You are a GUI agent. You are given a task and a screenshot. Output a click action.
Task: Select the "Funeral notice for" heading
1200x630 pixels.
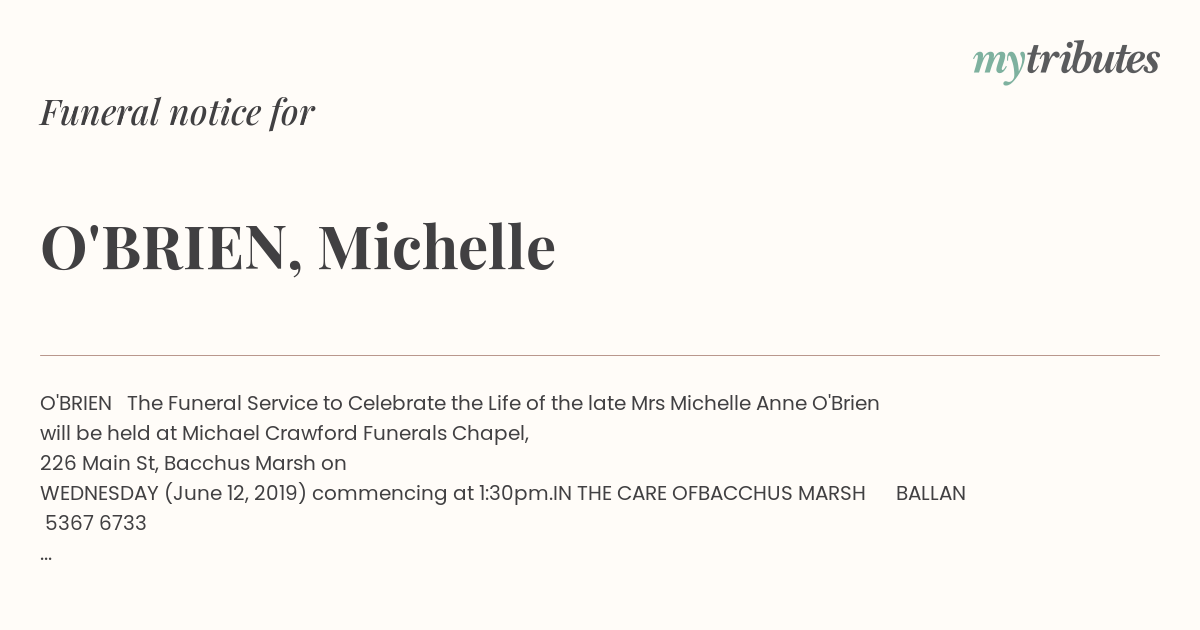click(177, 112)
